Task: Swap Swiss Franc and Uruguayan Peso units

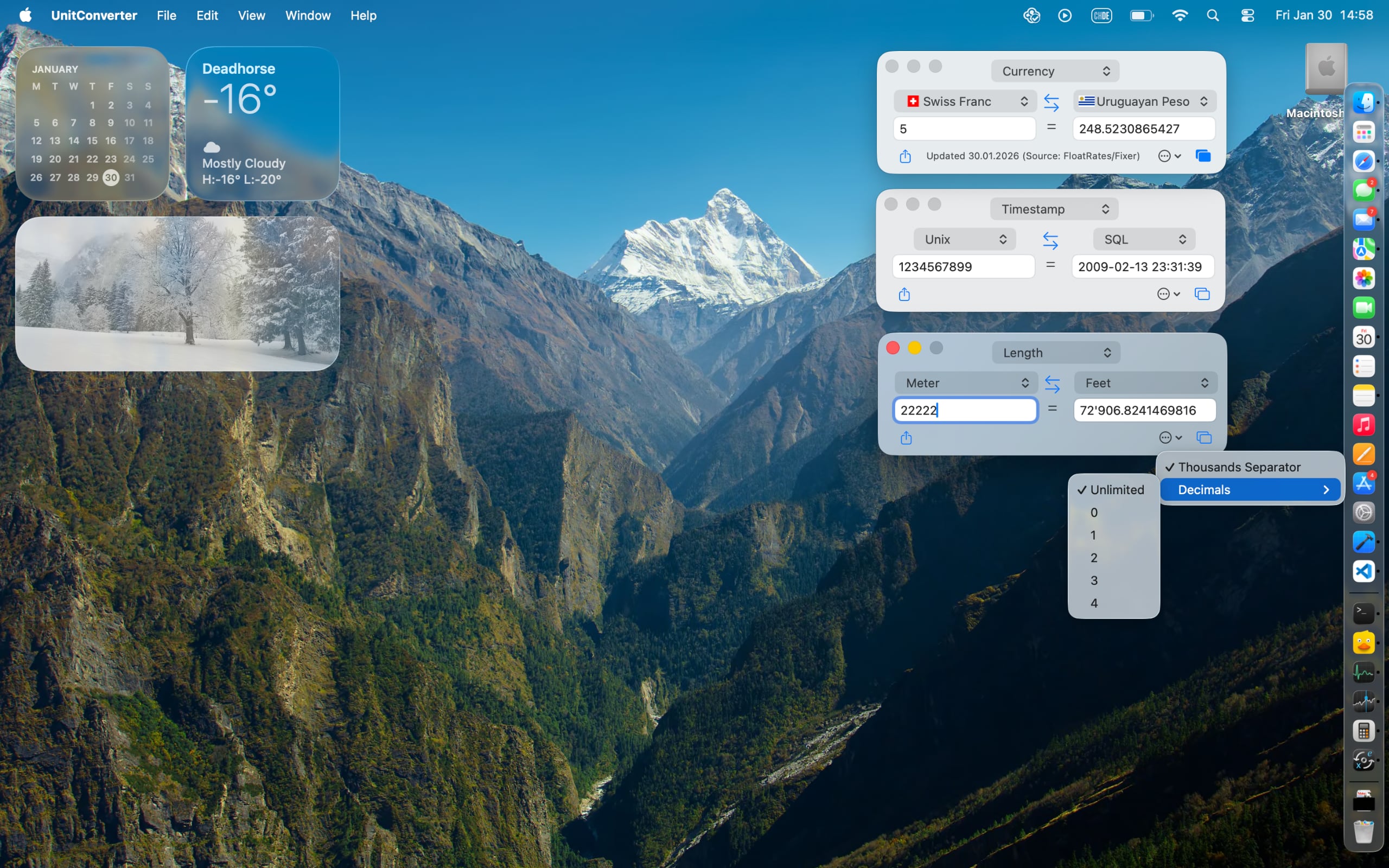Action: [x=1051, y=102]
